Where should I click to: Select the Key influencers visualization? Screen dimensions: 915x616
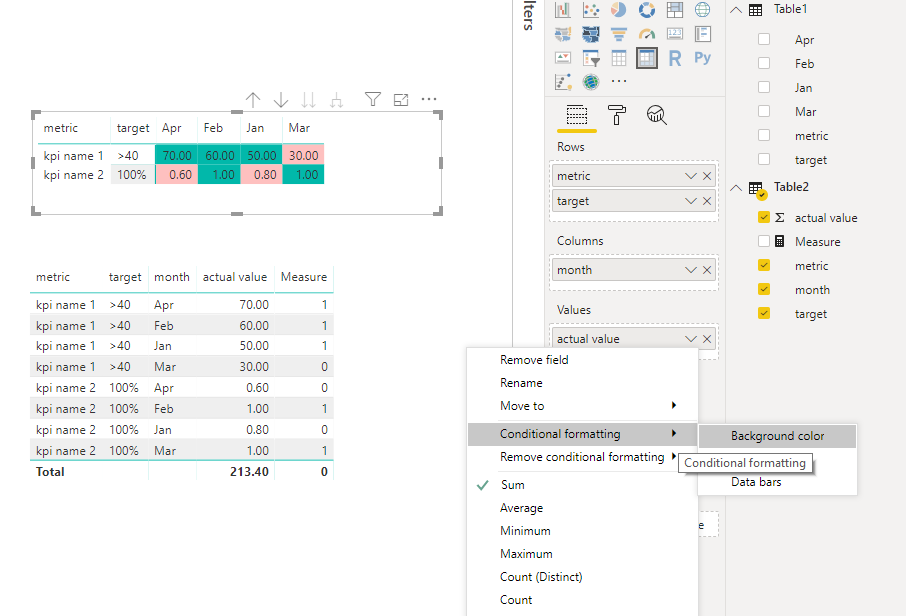563,82
